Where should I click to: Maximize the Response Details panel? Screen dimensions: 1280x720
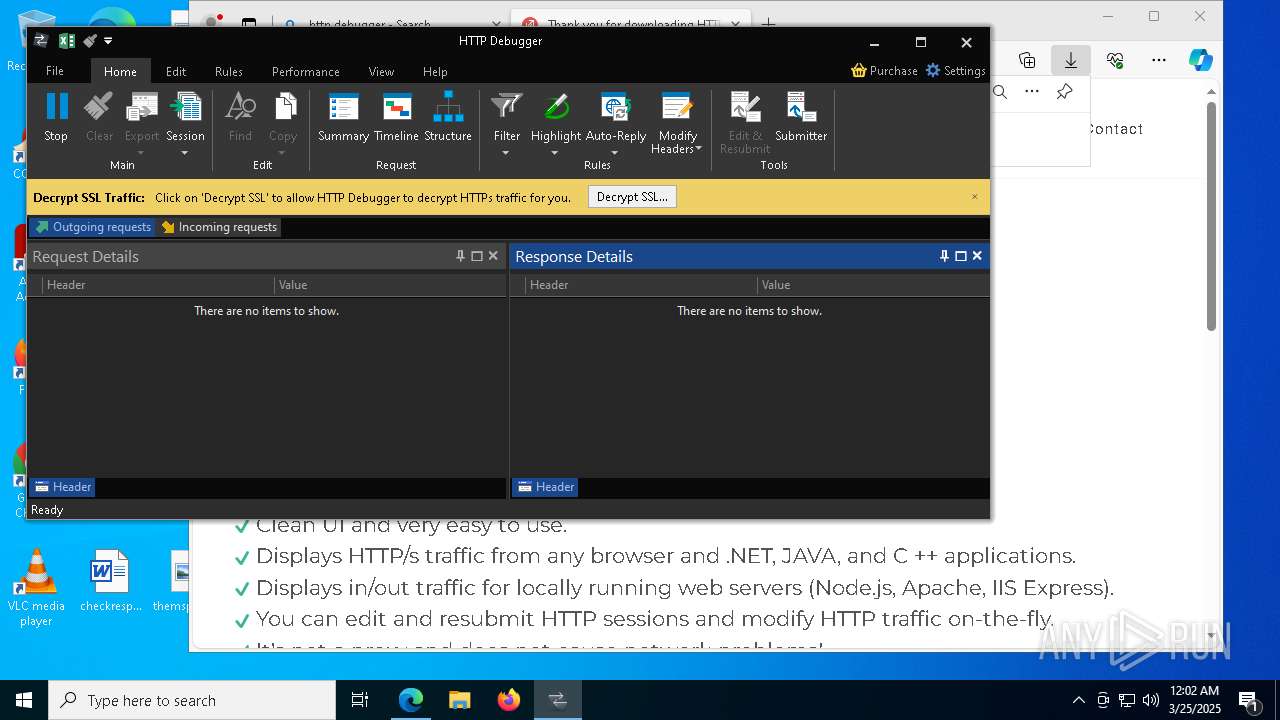click(961, 256)
